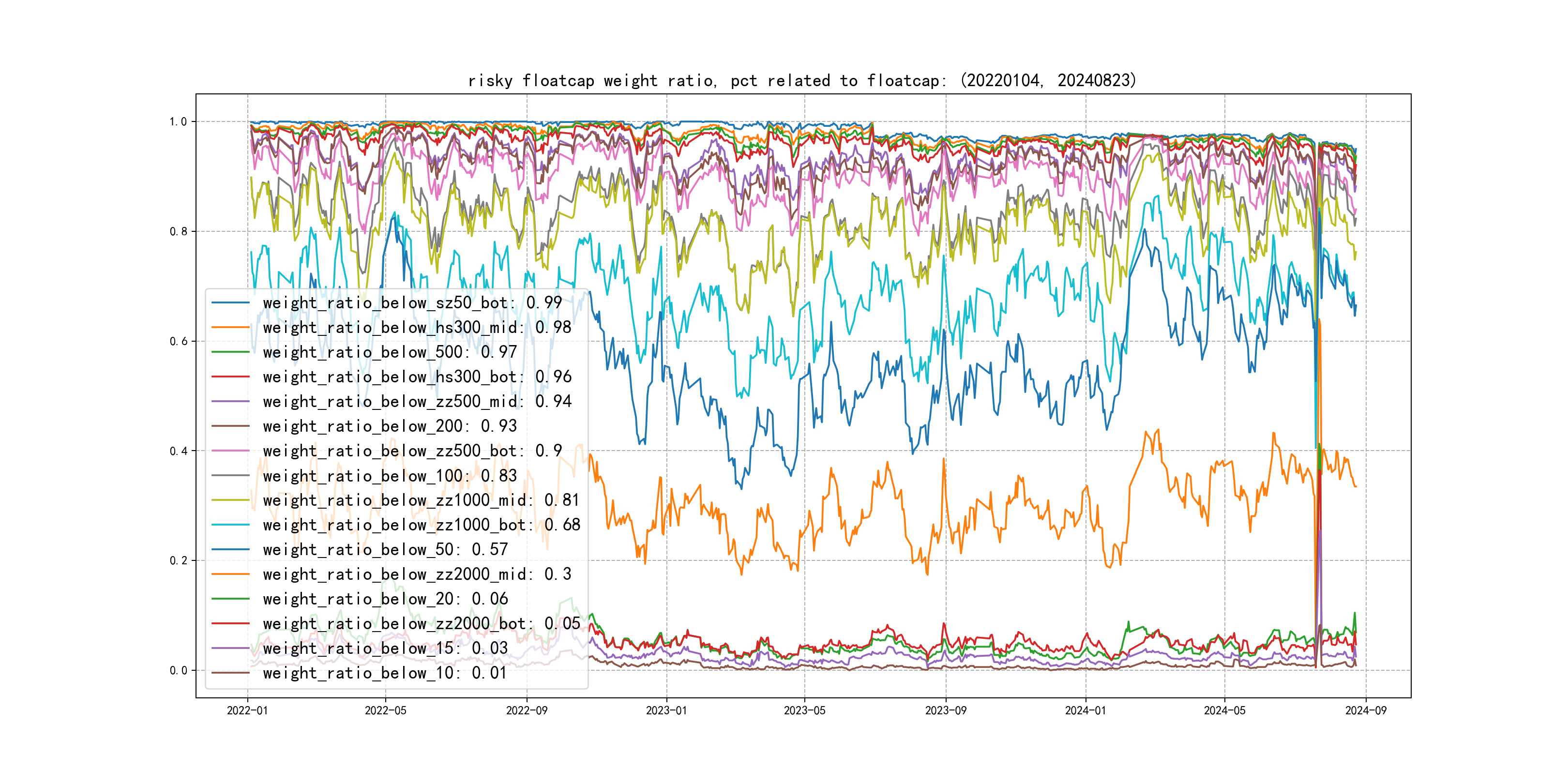
Task: Click the 2023-05 x-axis tick label
Action: (x=804, y=710)
